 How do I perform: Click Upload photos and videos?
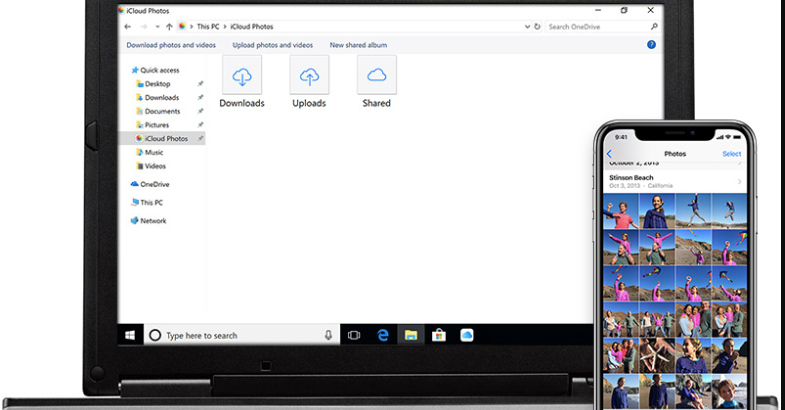pyautogui.click(x=273, y=45)
